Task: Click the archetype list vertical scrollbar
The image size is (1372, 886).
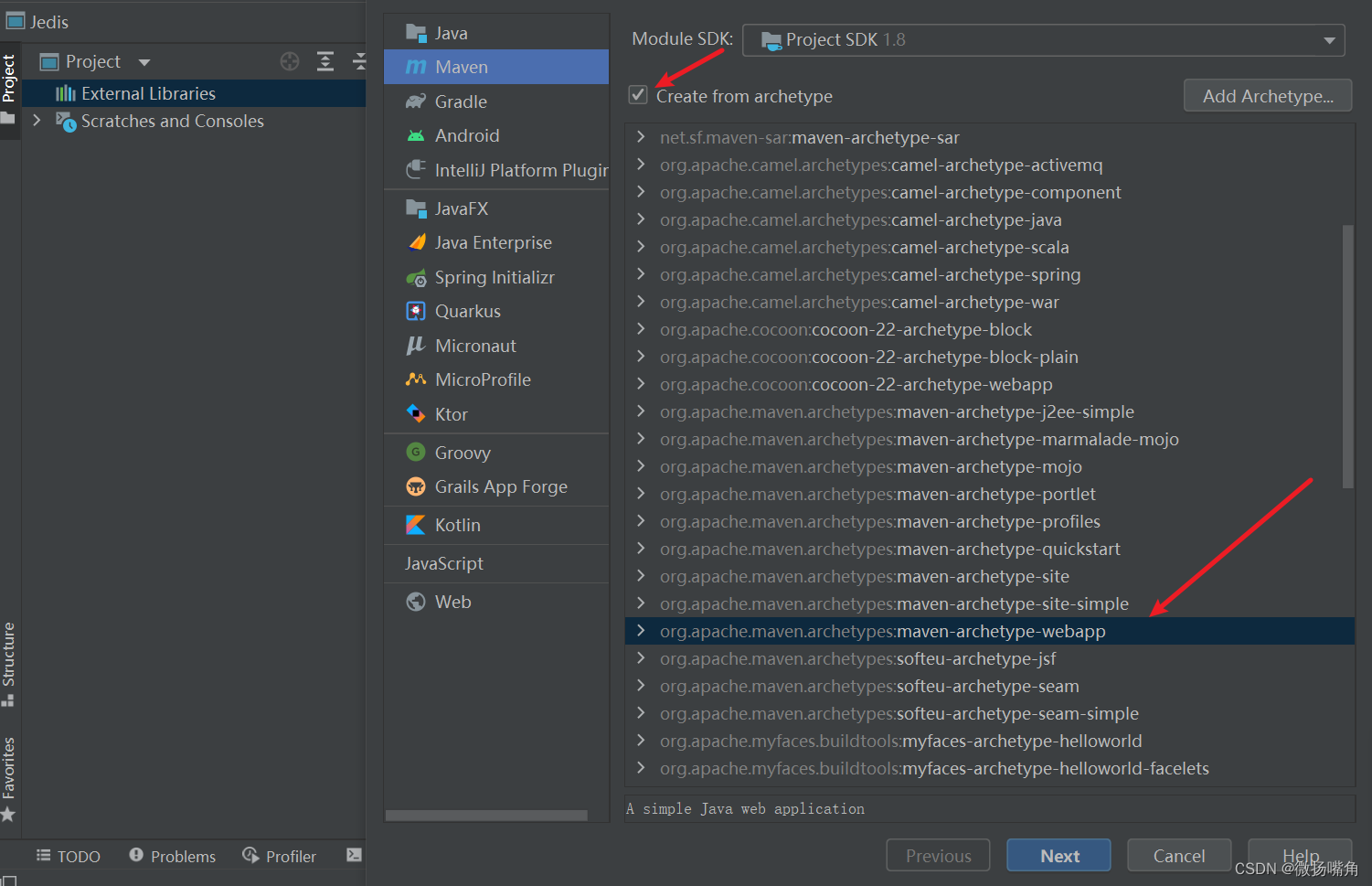Action: click(1347, 357)
